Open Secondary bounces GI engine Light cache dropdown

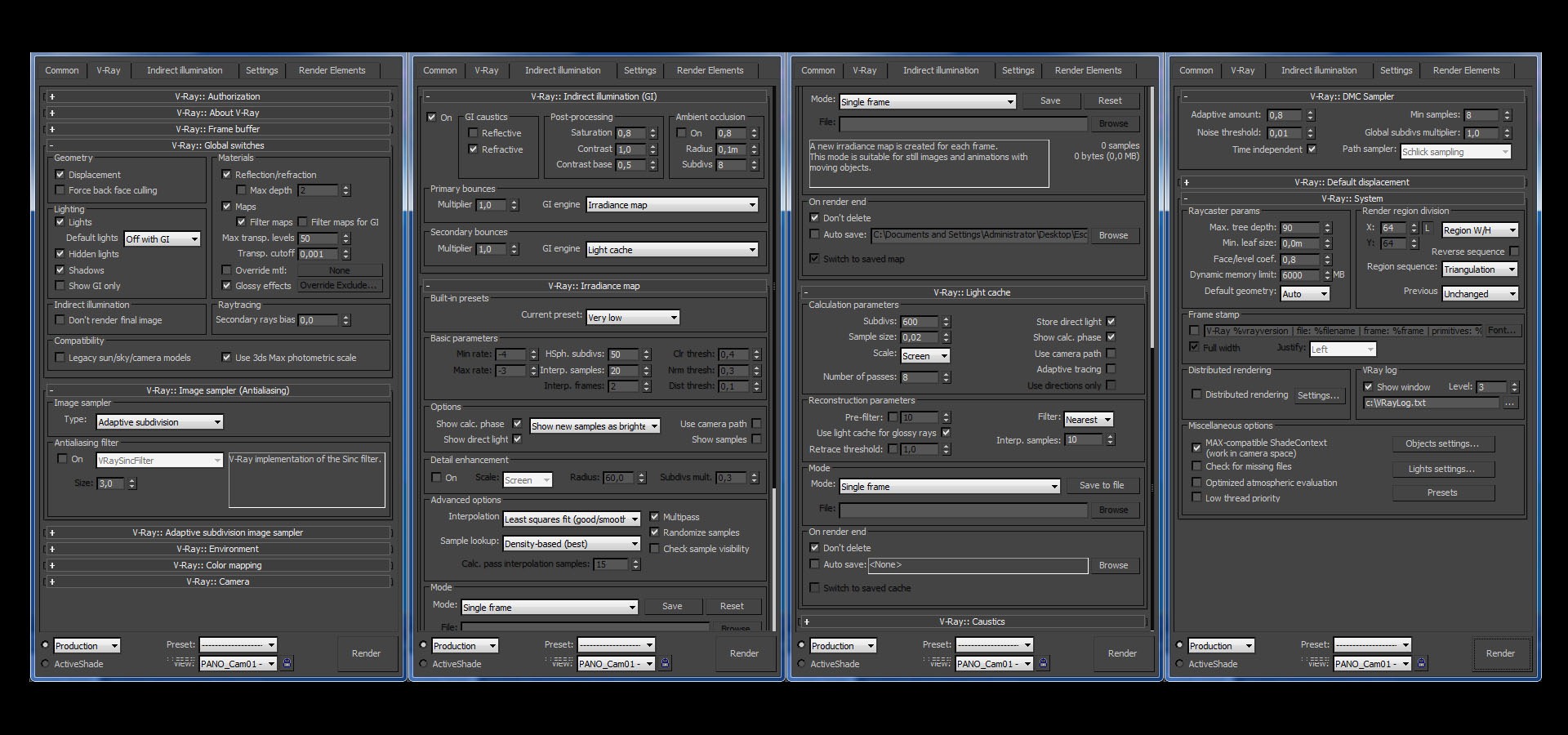tap(672, 250)
